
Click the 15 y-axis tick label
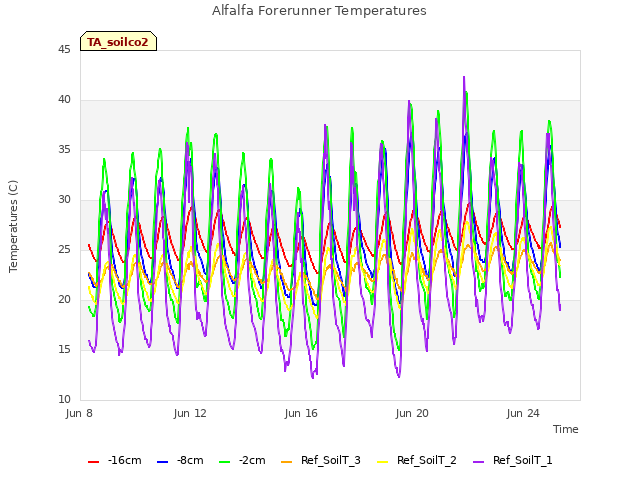[x=64, y=350]
